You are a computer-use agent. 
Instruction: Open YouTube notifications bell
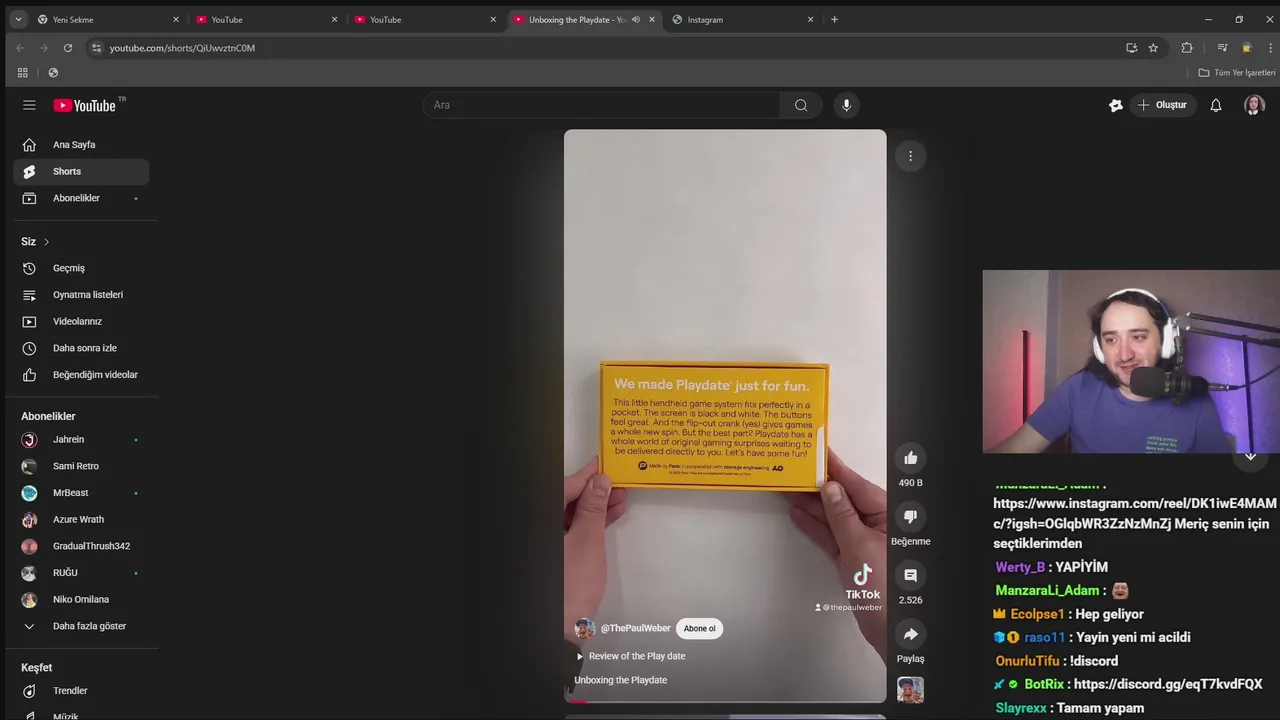[1216, 105]
